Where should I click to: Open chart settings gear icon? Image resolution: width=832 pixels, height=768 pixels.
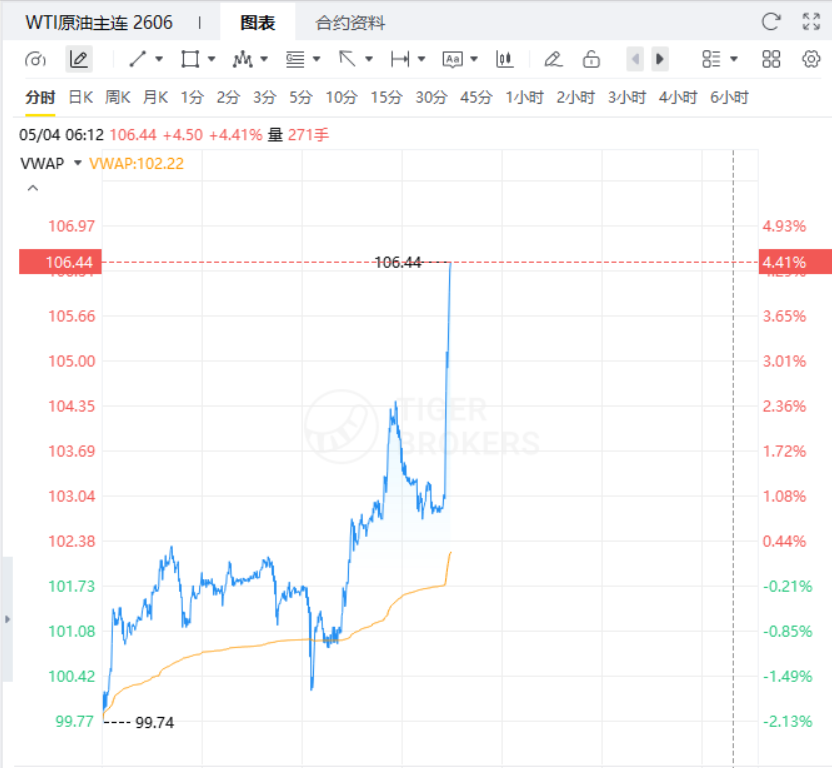click(x=811, y=59)
